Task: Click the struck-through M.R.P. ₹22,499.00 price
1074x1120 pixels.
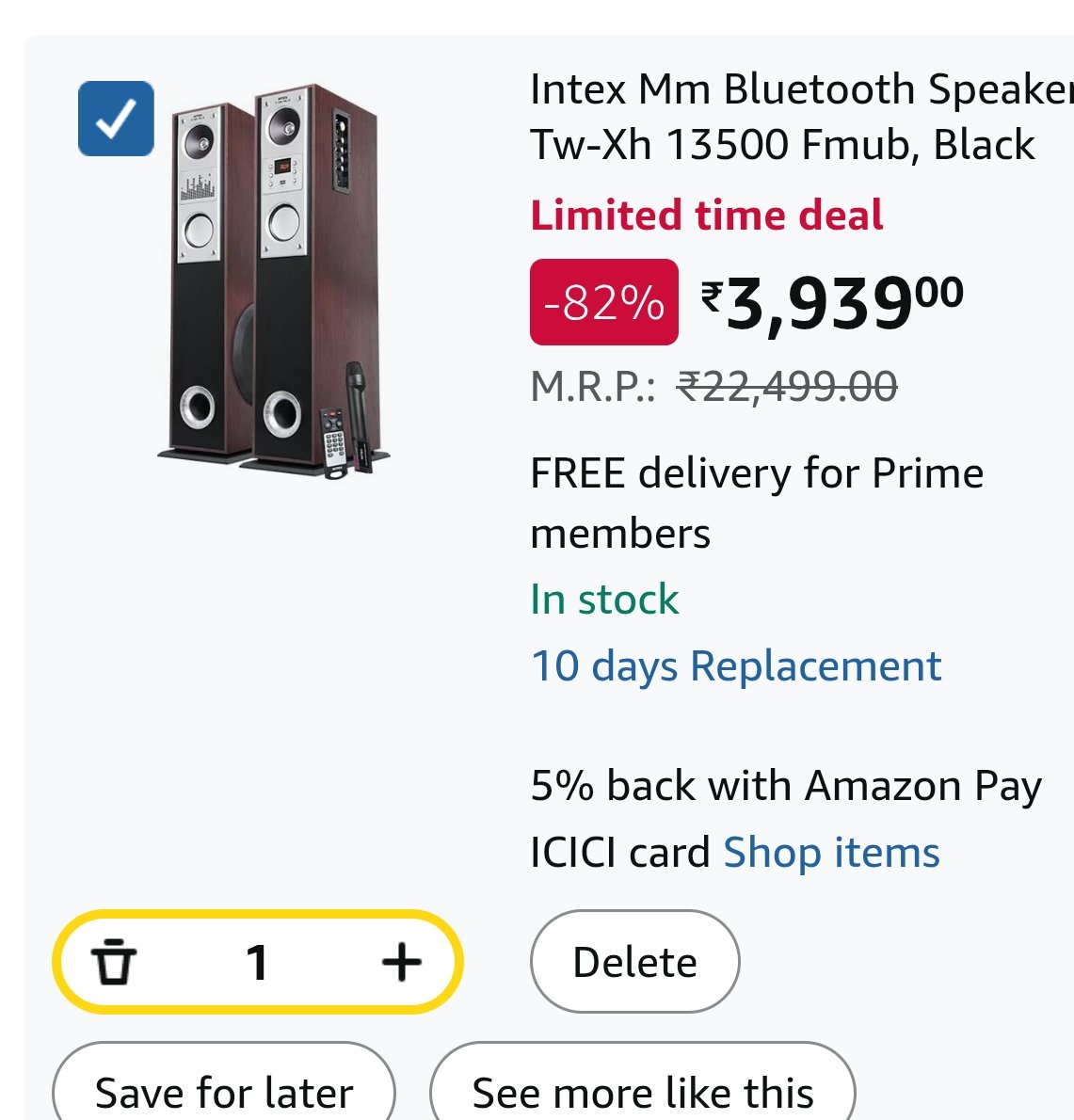Action: pyautogui.click(x=787, y=387)
